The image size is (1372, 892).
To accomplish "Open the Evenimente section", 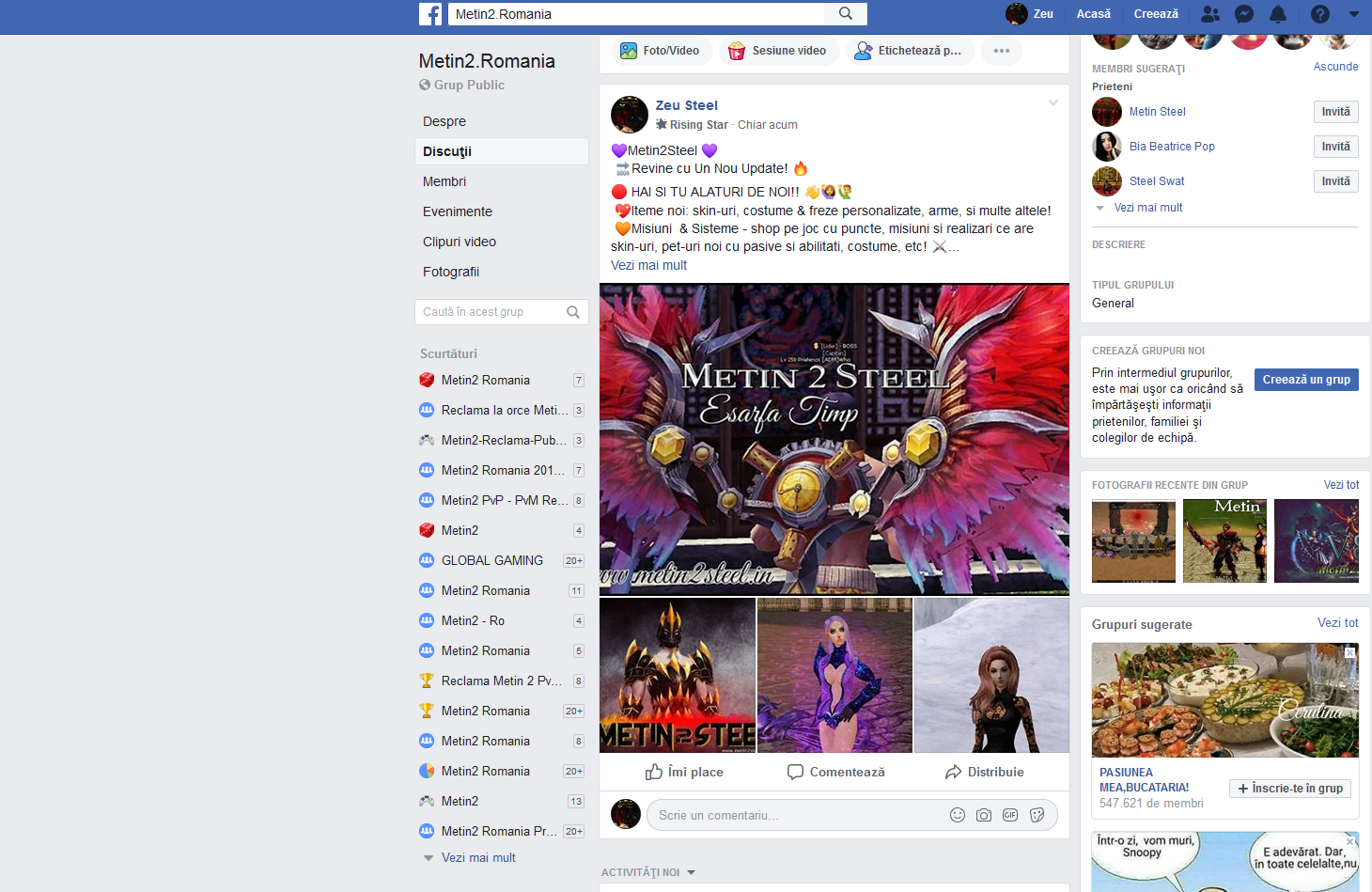I will 458,211.
